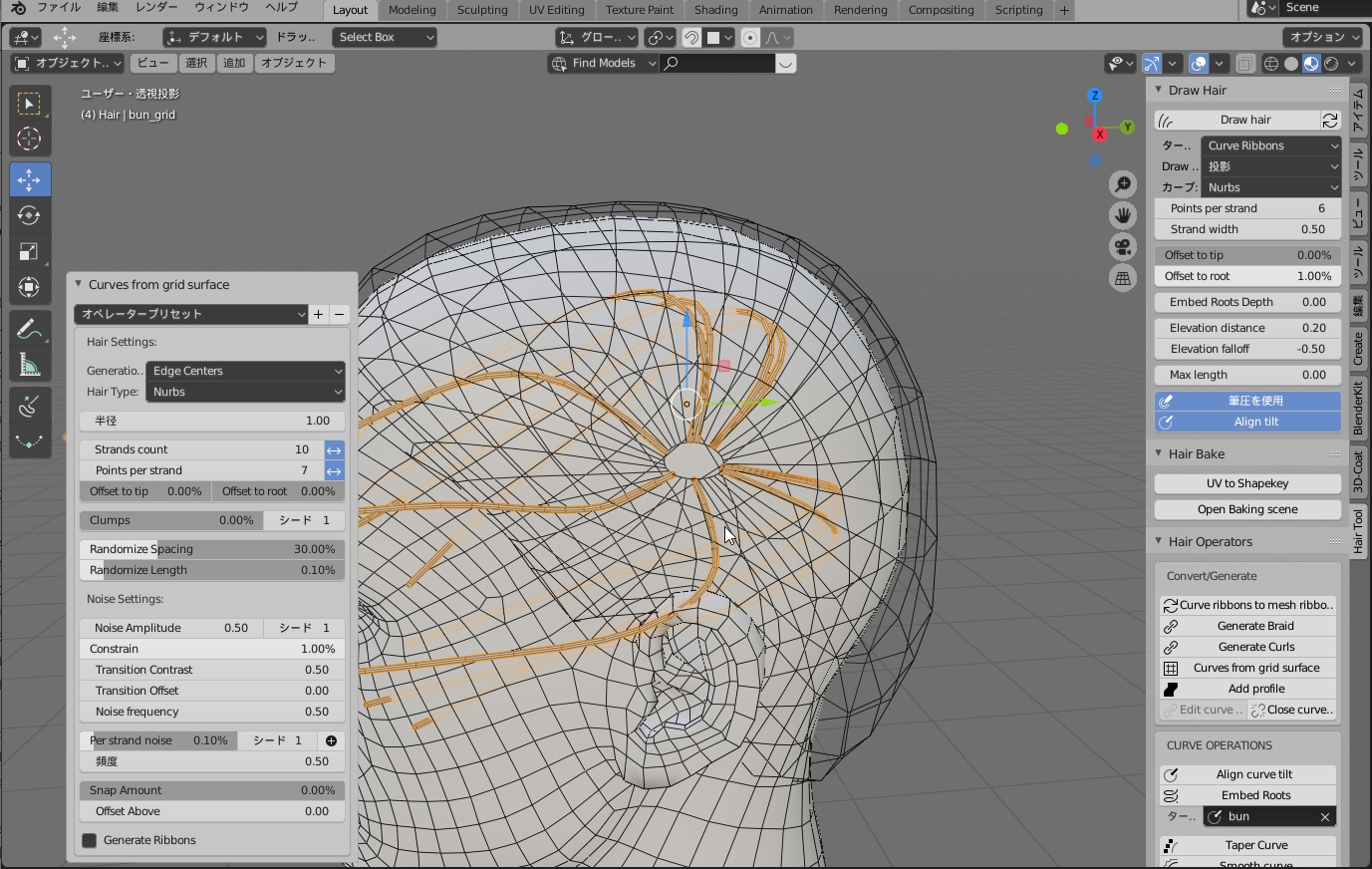Screen dimensions: 1372x869
Task: Click the Strands count field
Action: coord(201,449)
